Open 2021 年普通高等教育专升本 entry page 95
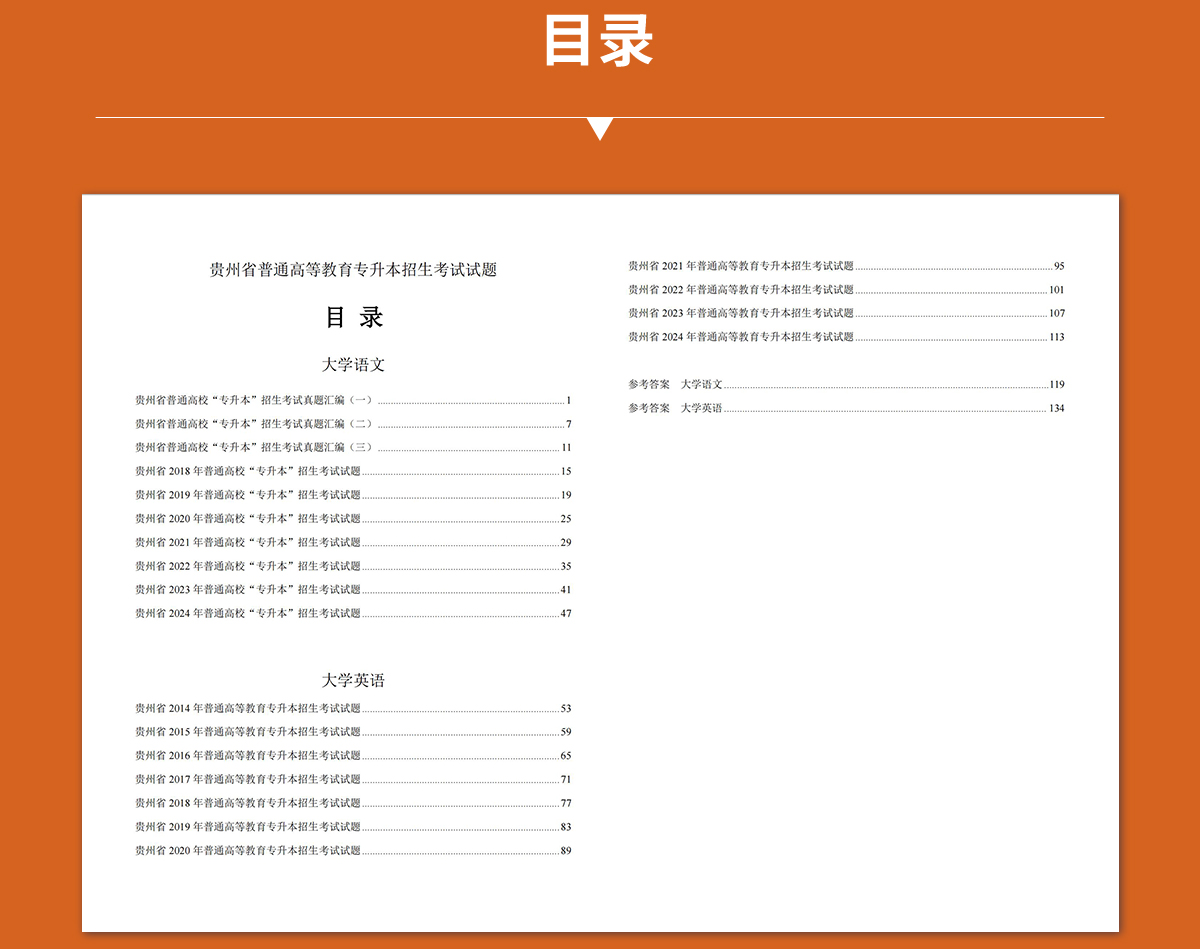This screenshot has height=949, width=1200. coord(741,266)
